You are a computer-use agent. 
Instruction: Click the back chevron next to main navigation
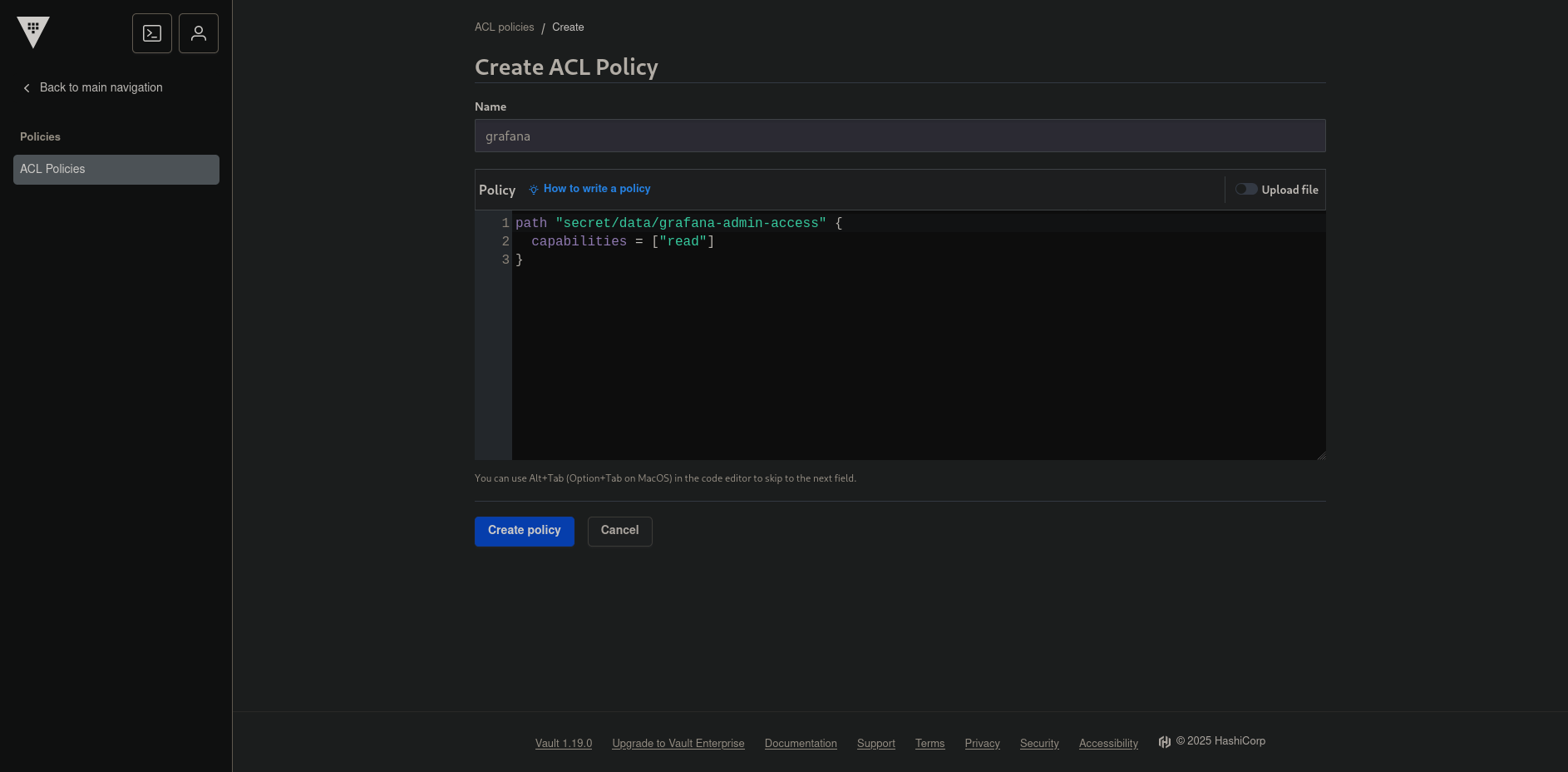[26, 87]
